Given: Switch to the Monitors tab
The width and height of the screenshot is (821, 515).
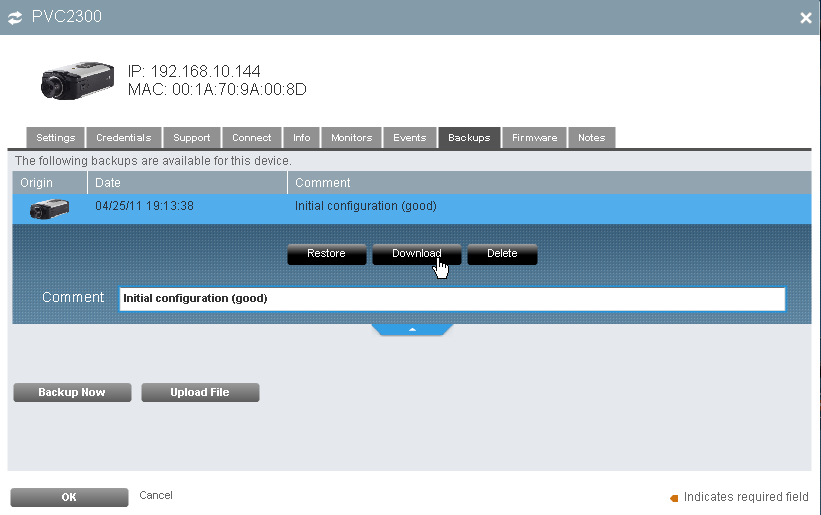Looking at the screenshot, I should coord(352,138).
